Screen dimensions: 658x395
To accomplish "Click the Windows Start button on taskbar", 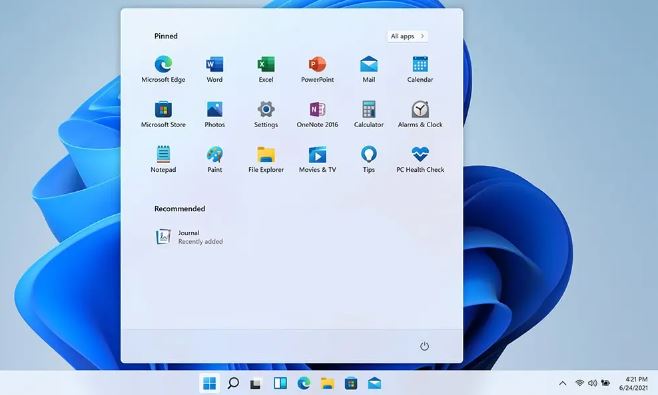I will tap(209, 383).
